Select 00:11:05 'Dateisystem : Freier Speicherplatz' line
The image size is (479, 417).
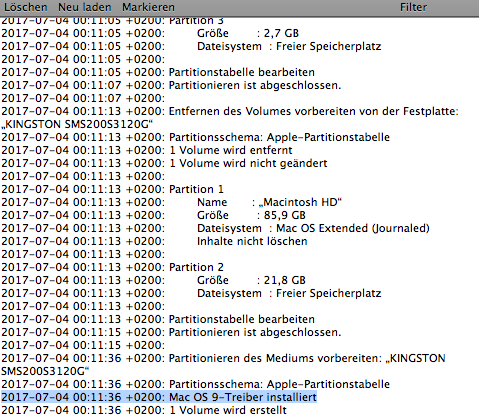point(191,46)
